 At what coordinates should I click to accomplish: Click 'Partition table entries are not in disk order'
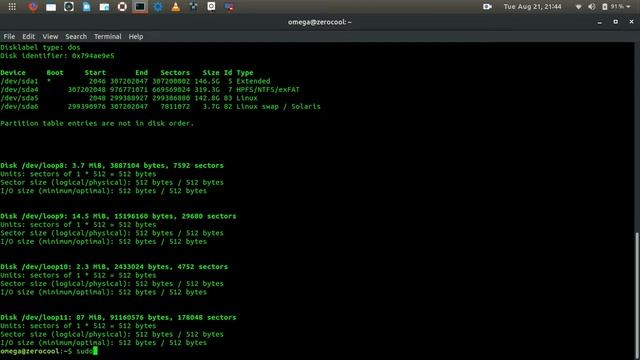(97, 123)
